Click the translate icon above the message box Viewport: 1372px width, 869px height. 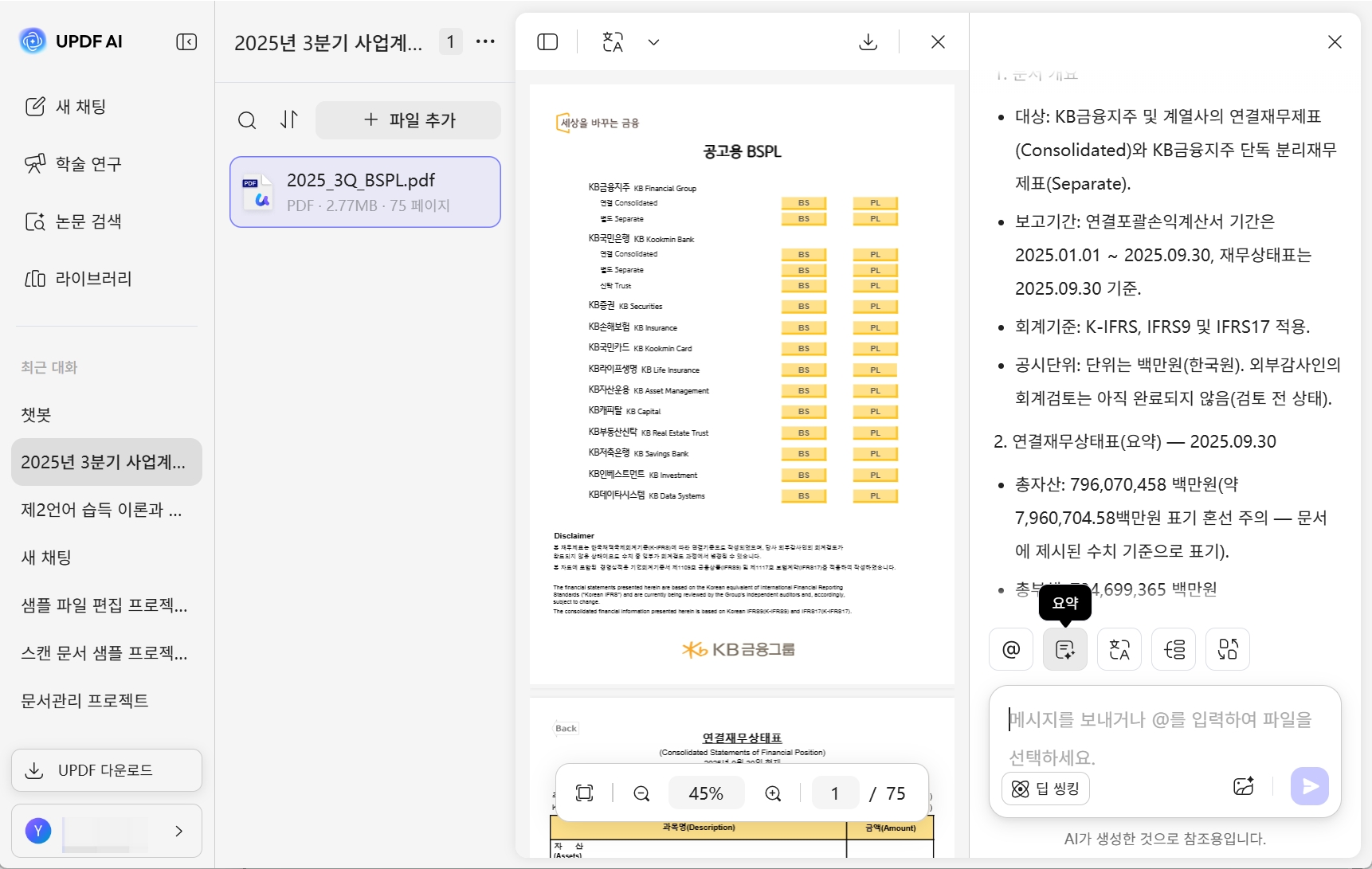tap(1119, 649)
